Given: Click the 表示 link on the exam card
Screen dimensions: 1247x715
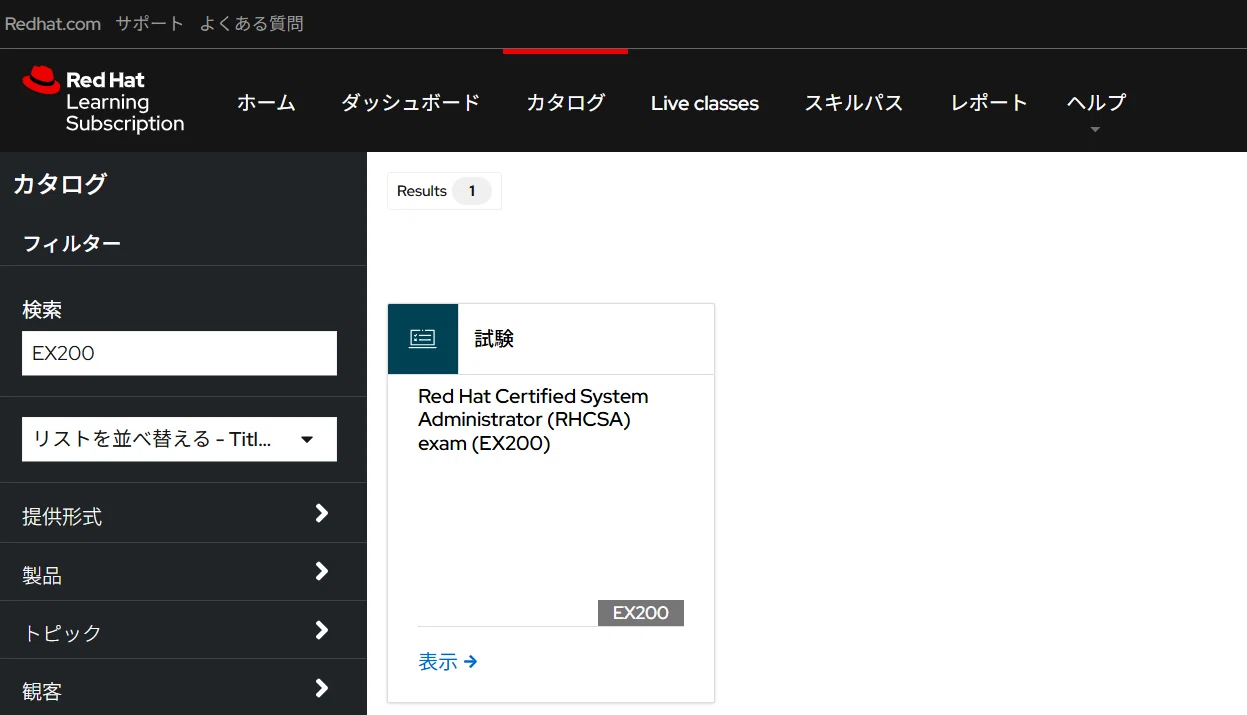Looking at the screenshot, I should point(448,661).
